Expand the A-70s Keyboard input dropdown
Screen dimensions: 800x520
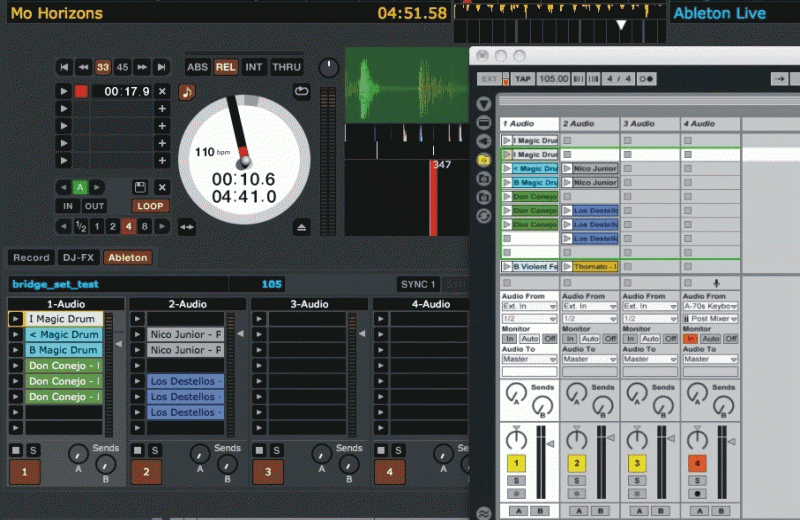[709, 306]
